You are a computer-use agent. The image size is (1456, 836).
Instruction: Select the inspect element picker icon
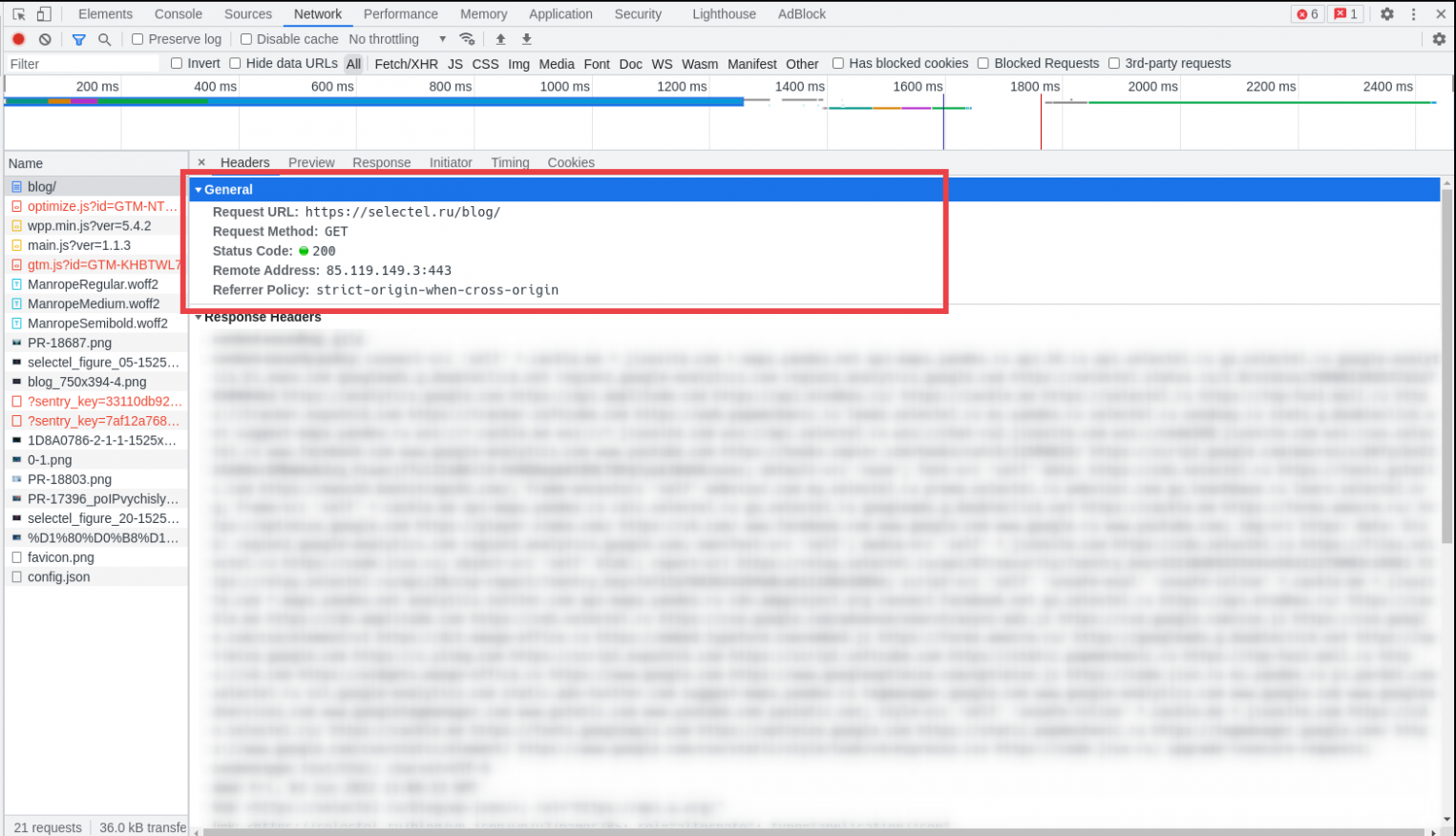(18, 14)
